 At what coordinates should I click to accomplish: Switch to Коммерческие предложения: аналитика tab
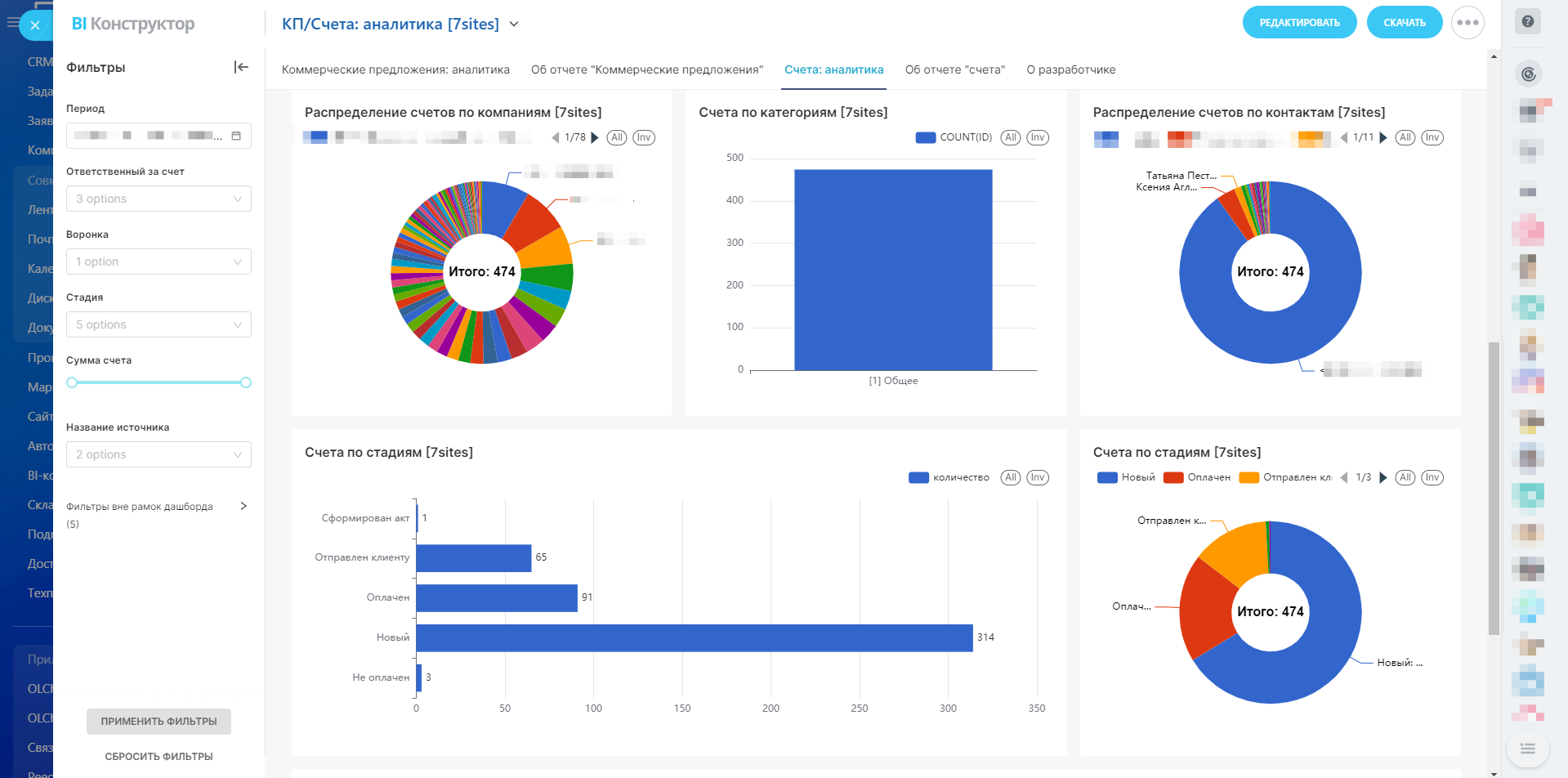coord(395,69)
